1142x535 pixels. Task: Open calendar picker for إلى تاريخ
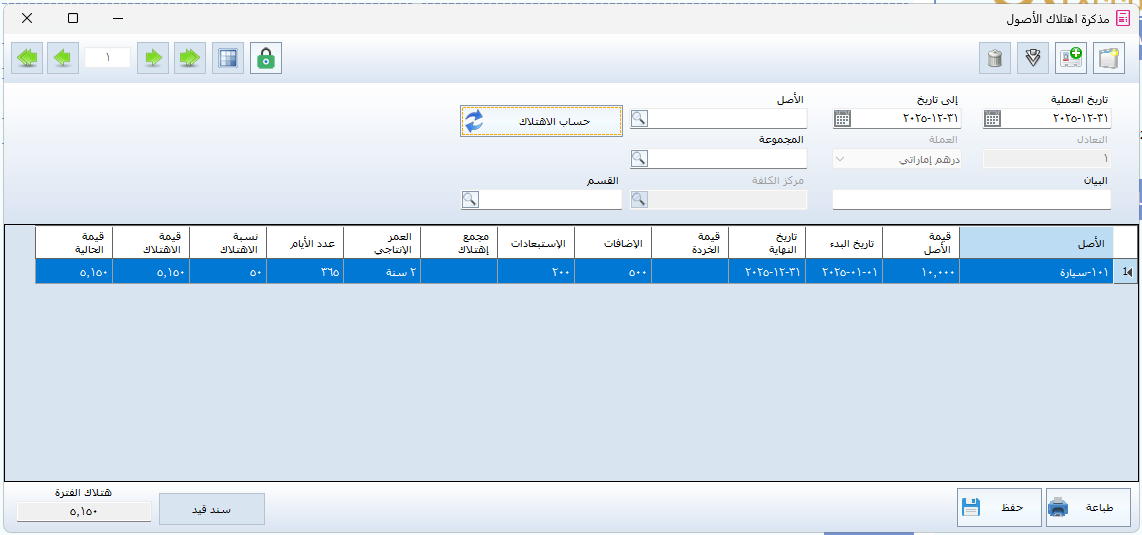(x=842, y=119)
